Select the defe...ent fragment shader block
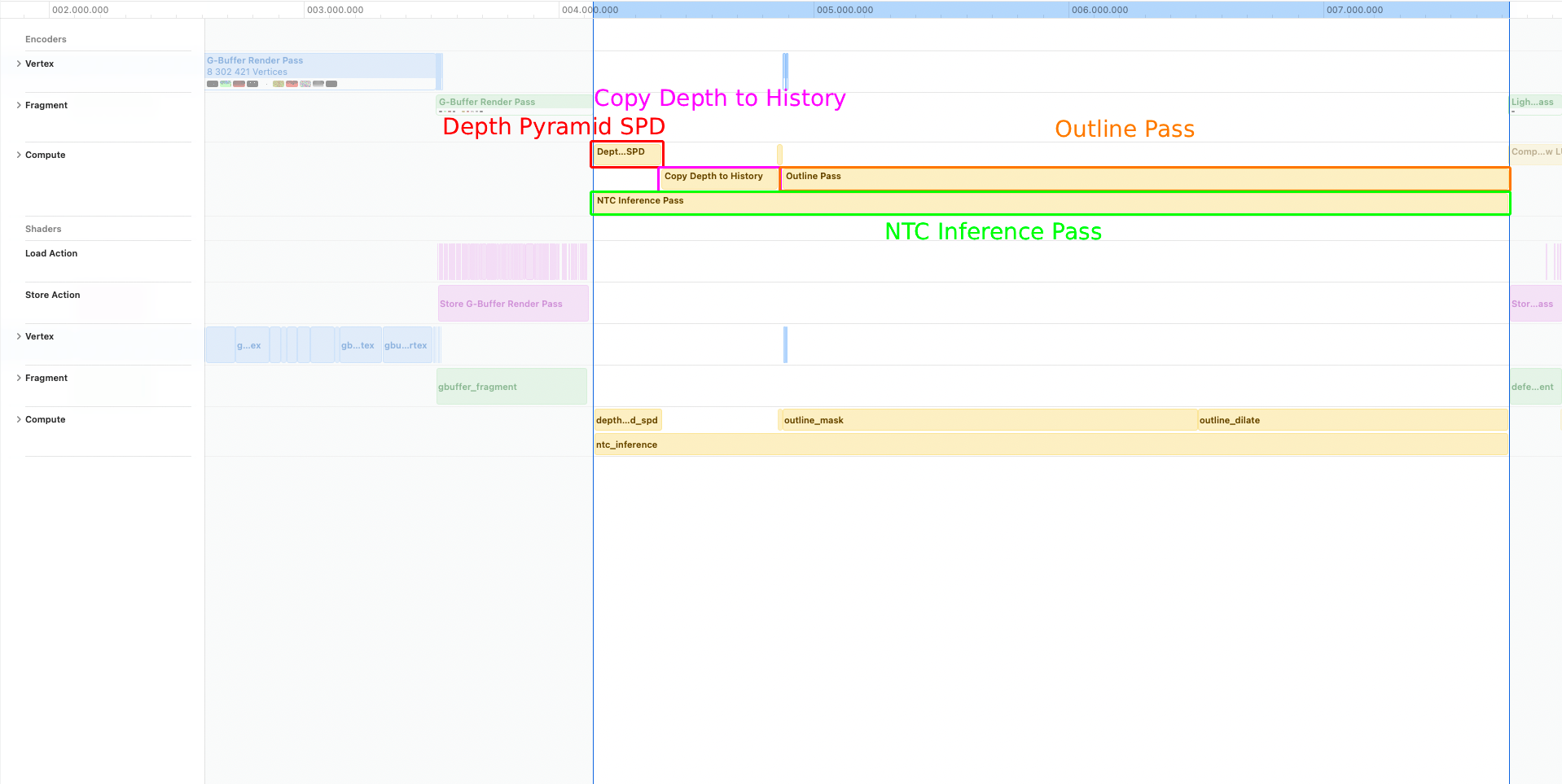The image size is (1562, 784). click(1535, 387)
